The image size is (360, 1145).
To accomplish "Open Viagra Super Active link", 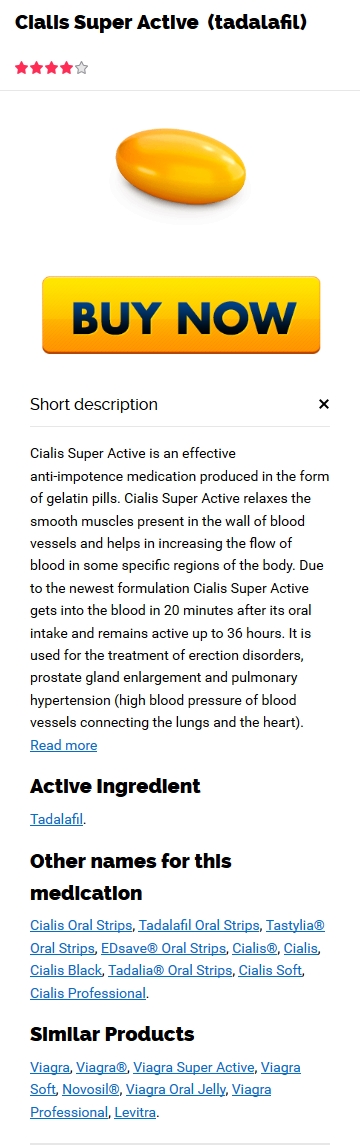I will coord(194,1067).
